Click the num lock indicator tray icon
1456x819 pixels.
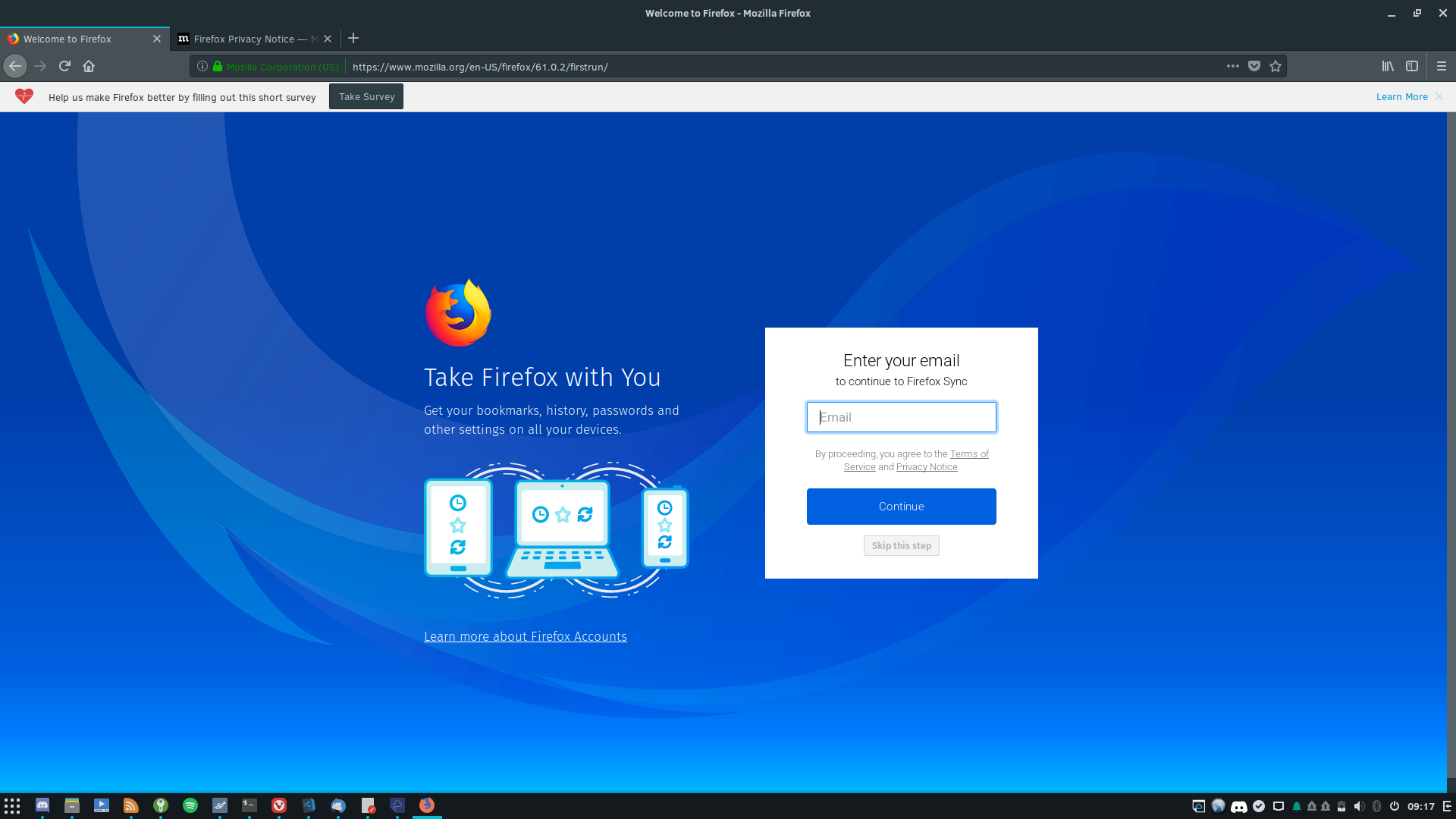pos(1326,806)
